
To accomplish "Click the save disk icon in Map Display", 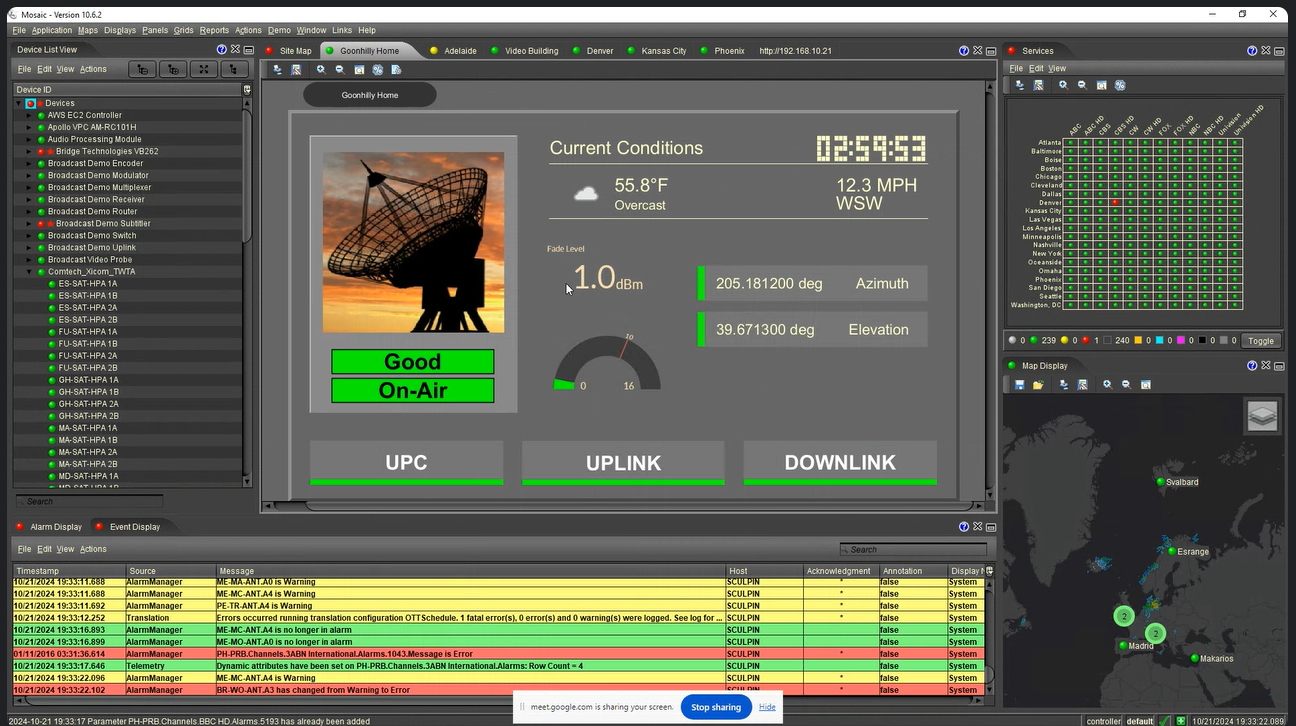I will (x=1019, y=385).
